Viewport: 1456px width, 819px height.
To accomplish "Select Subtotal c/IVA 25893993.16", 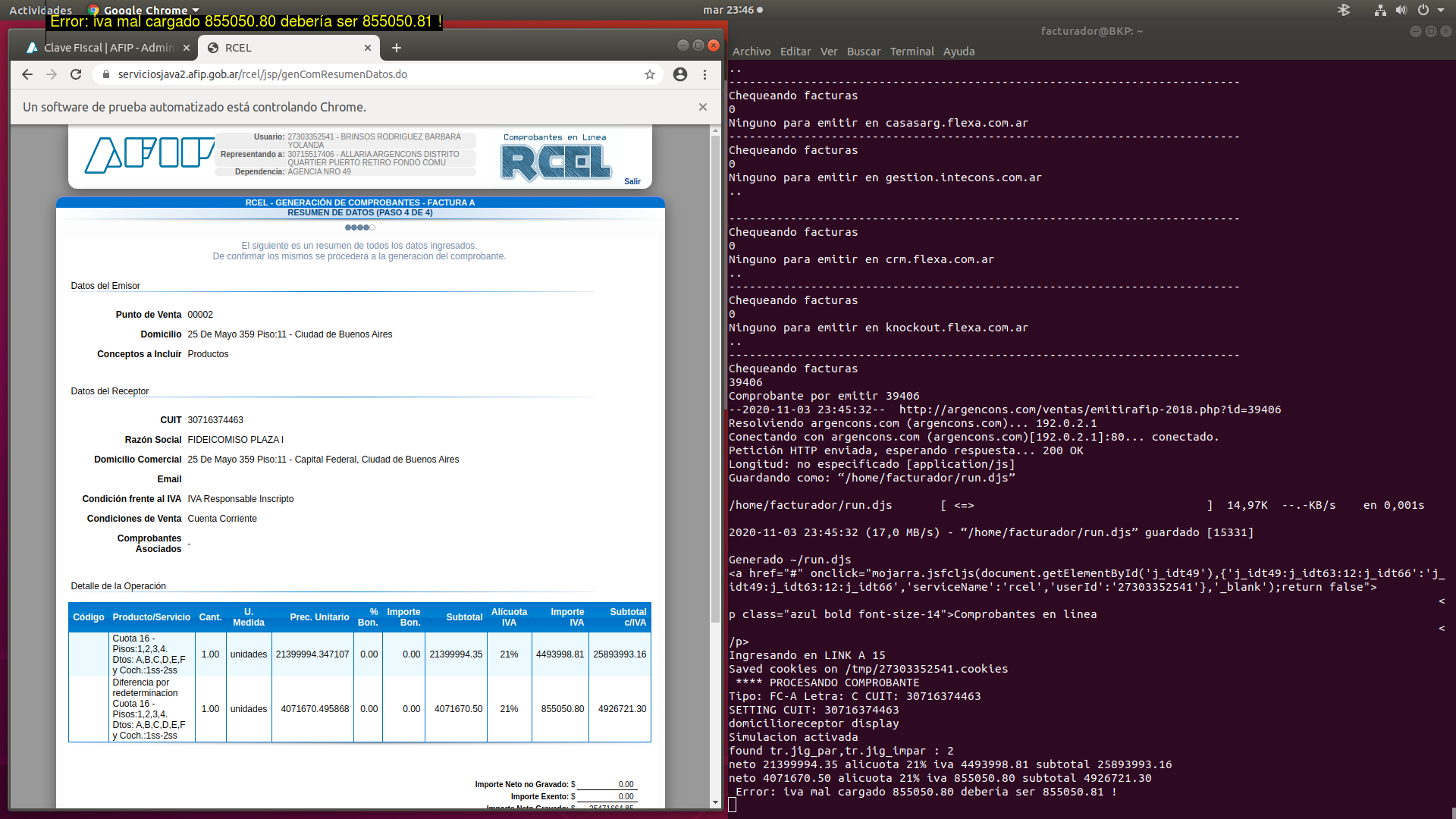I will (x=620, y=654).
